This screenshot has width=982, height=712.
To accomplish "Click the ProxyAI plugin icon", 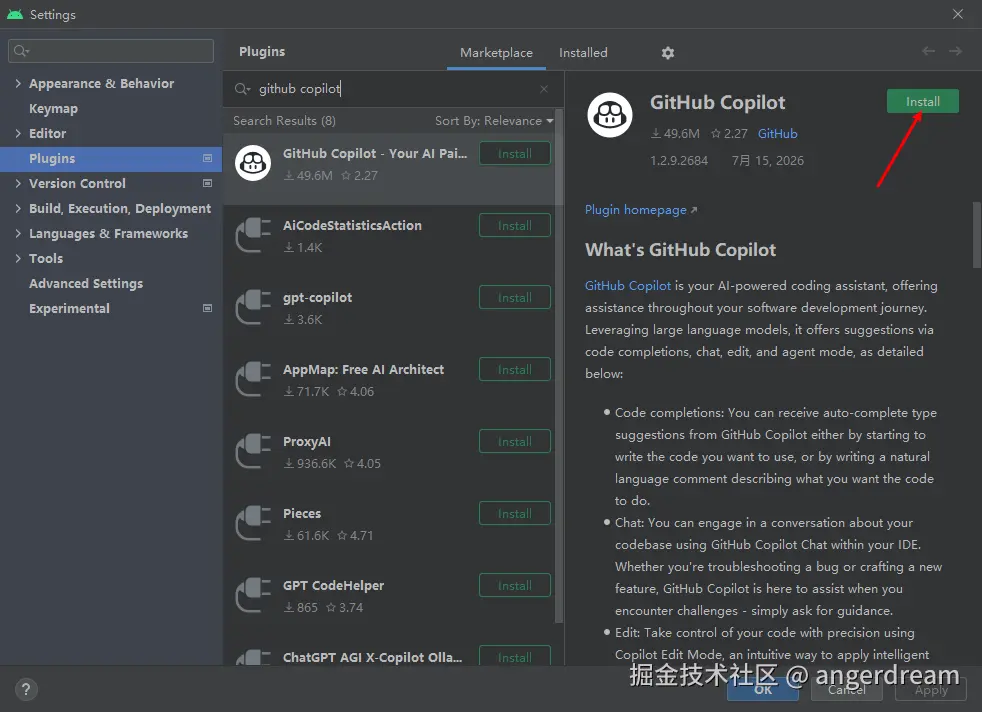I will pyautogui.click(x=253, y=451).
